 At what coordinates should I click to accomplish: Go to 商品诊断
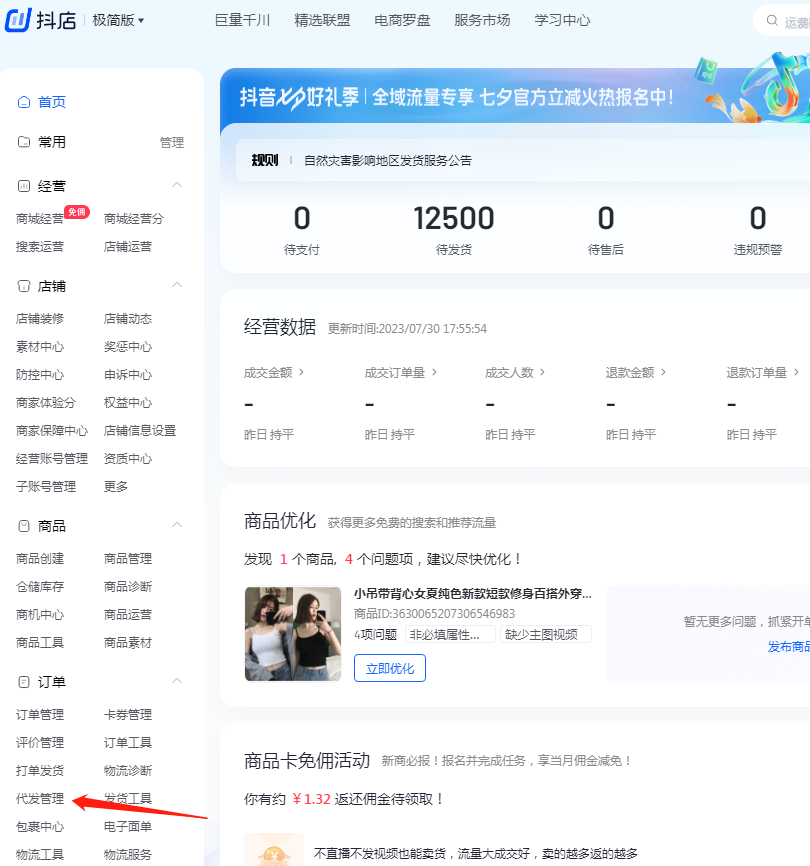(128, 587)
